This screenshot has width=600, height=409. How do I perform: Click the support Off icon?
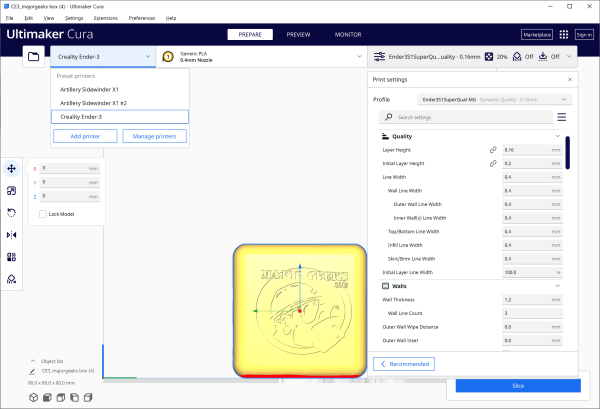pyautogui.click(x=517, y=57)
